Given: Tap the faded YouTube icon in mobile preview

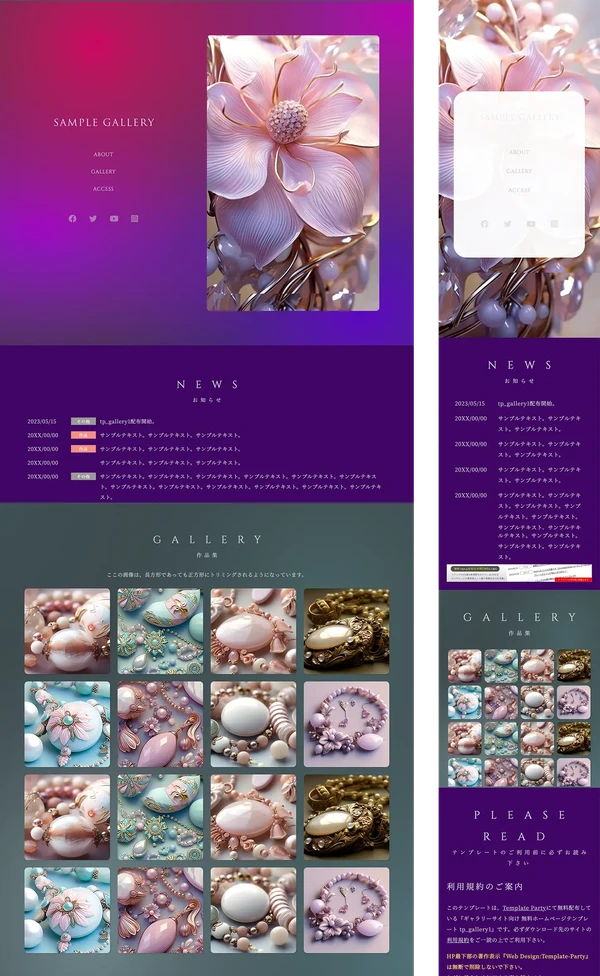Looking at the screenshot, I should coord(531,224).
